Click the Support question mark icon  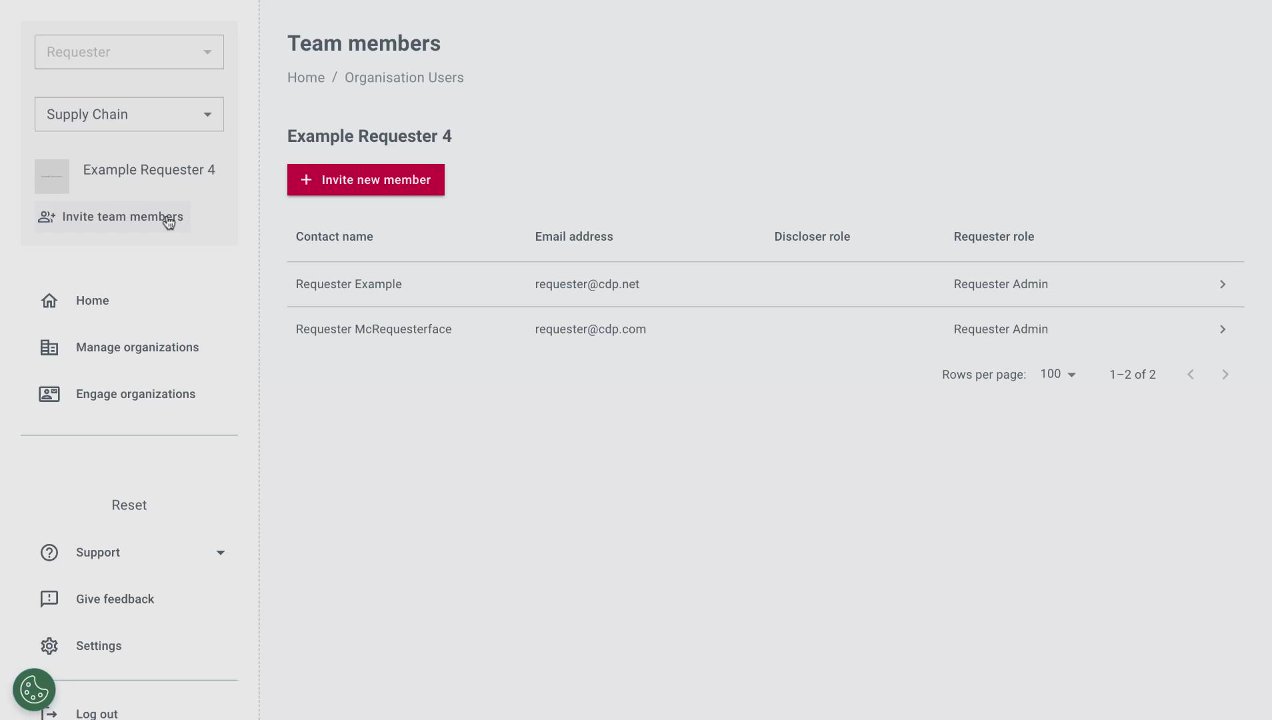point(49,553)
